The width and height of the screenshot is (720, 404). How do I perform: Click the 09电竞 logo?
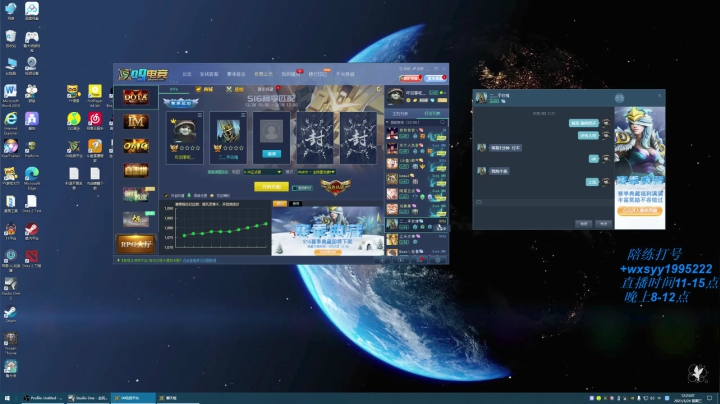[143, 74]
